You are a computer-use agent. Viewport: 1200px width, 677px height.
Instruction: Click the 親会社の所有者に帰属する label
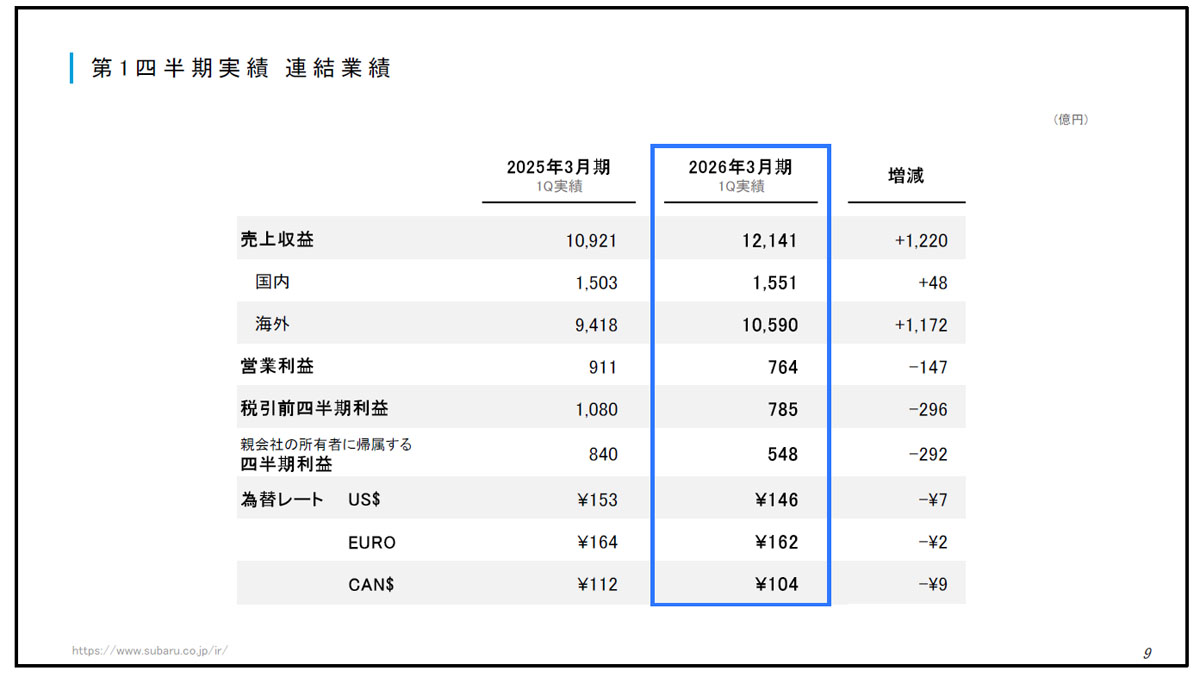pyautogui.click(x=326, y=444)
